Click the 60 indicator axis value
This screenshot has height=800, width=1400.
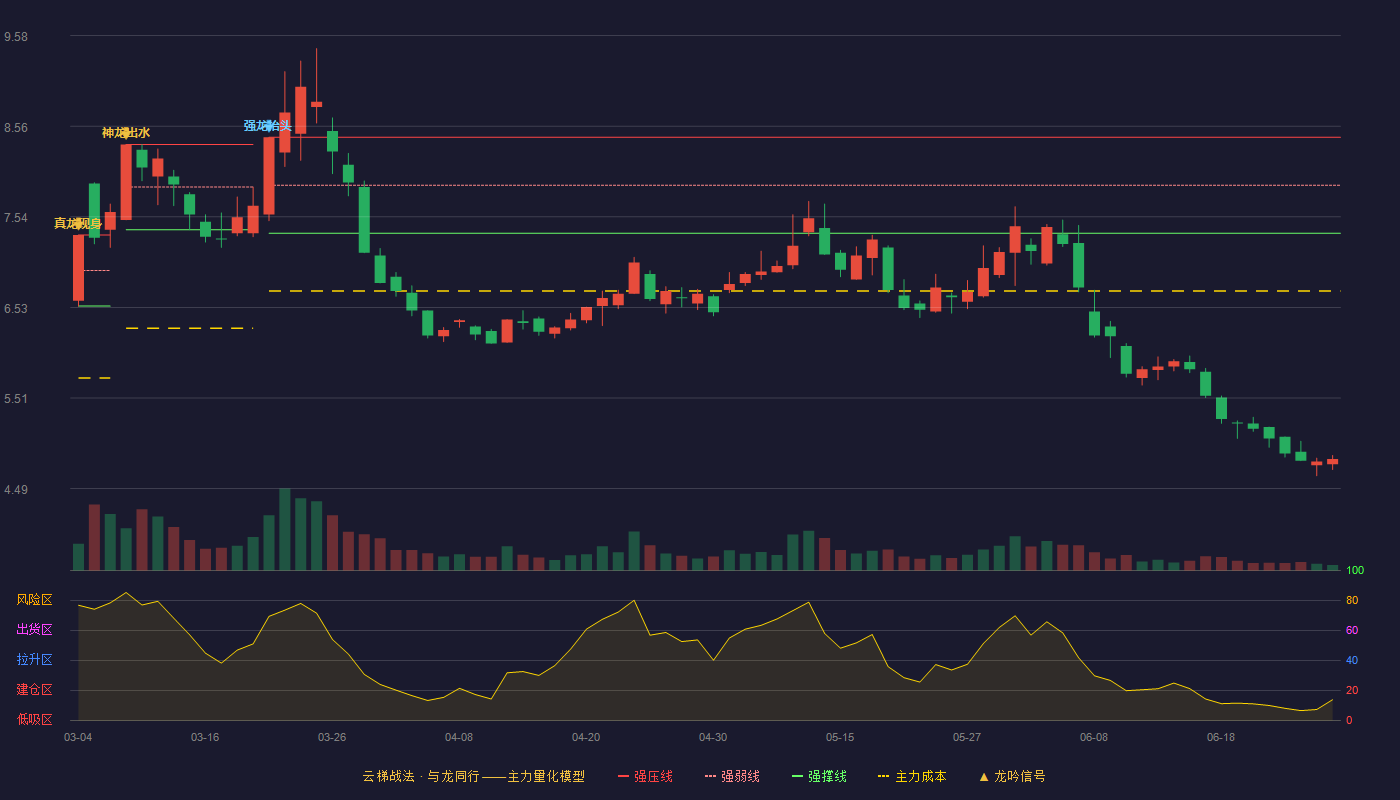1352,631
